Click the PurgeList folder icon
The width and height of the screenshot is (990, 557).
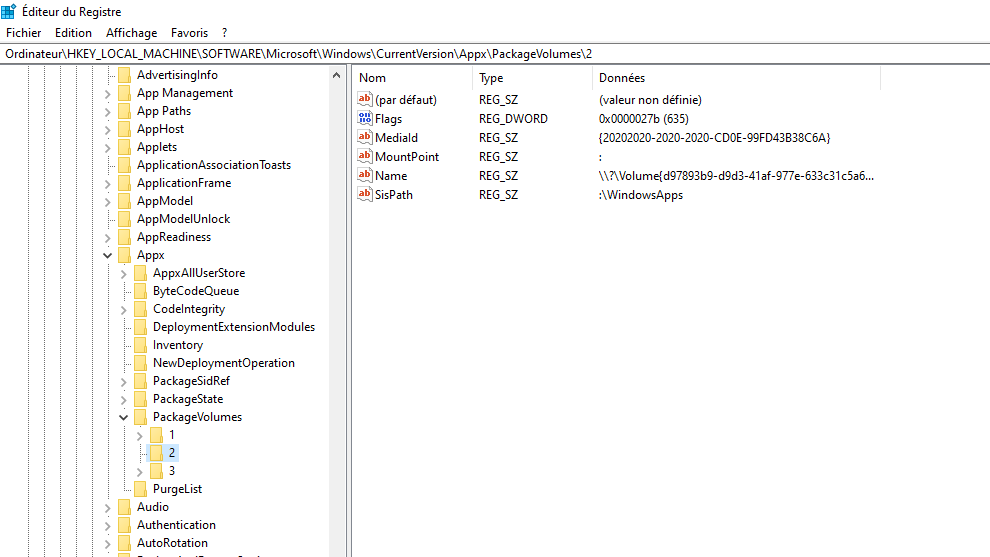click(x=140, y=489)
